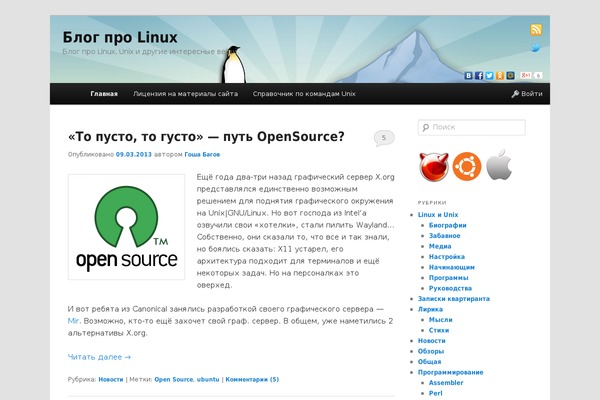Open the Общая category
This screenshot has width=600, height=400.
(x=429, y=362)
